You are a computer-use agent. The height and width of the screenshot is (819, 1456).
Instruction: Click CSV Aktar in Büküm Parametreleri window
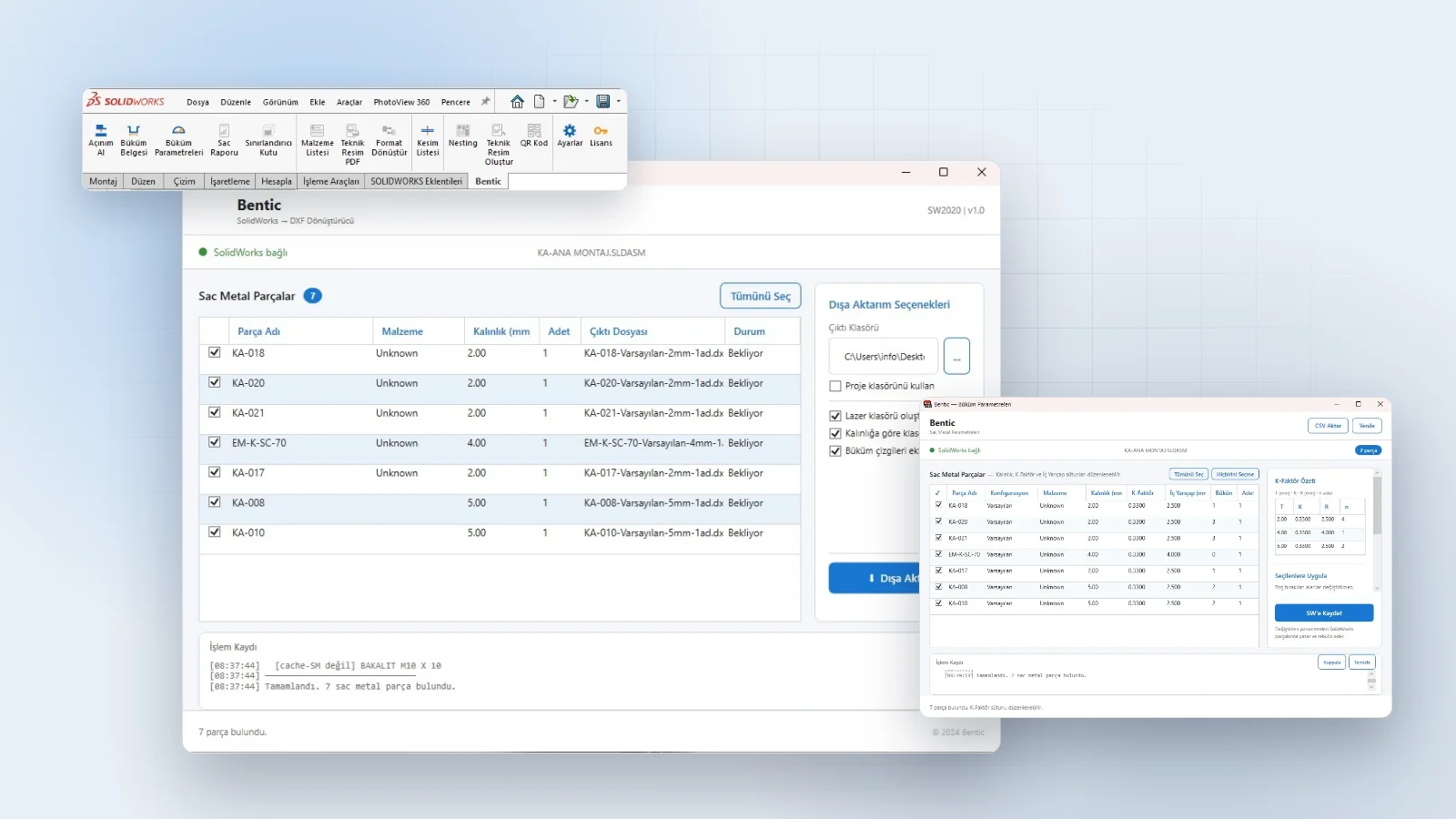[x=1328, y=426]
